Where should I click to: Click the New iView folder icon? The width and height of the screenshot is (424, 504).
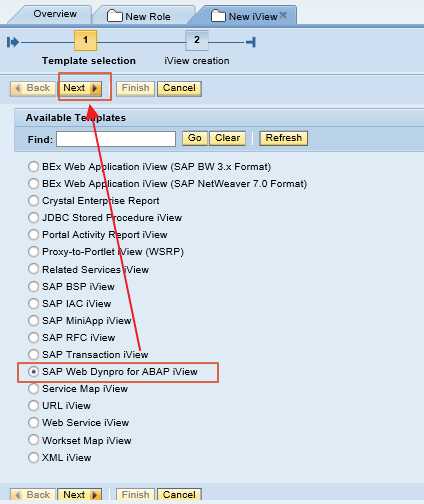click(x=218, y=16)
